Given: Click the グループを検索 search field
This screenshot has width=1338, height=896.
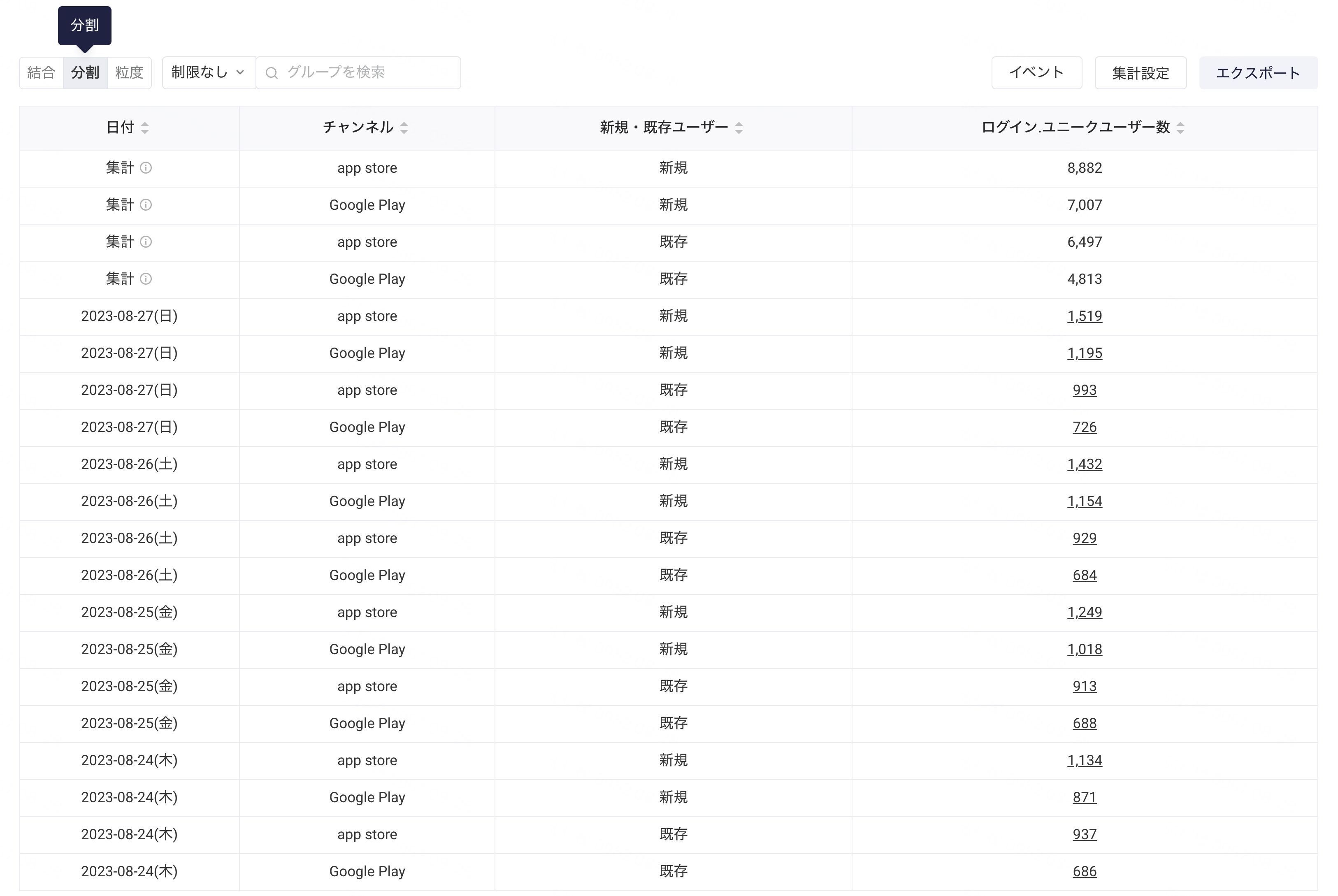Looking at the screenshot, I should click(x=358, y=72).
